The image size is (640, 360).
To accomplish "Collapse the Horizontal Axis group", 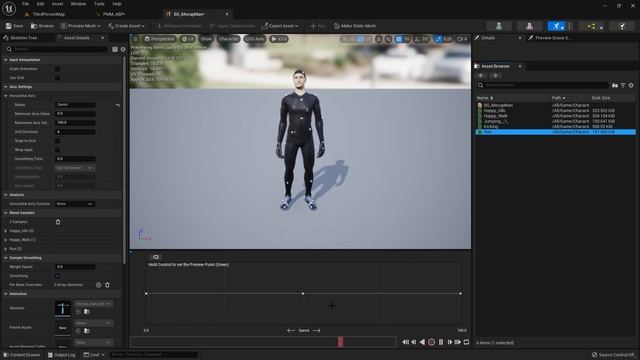I will point(6,96).
